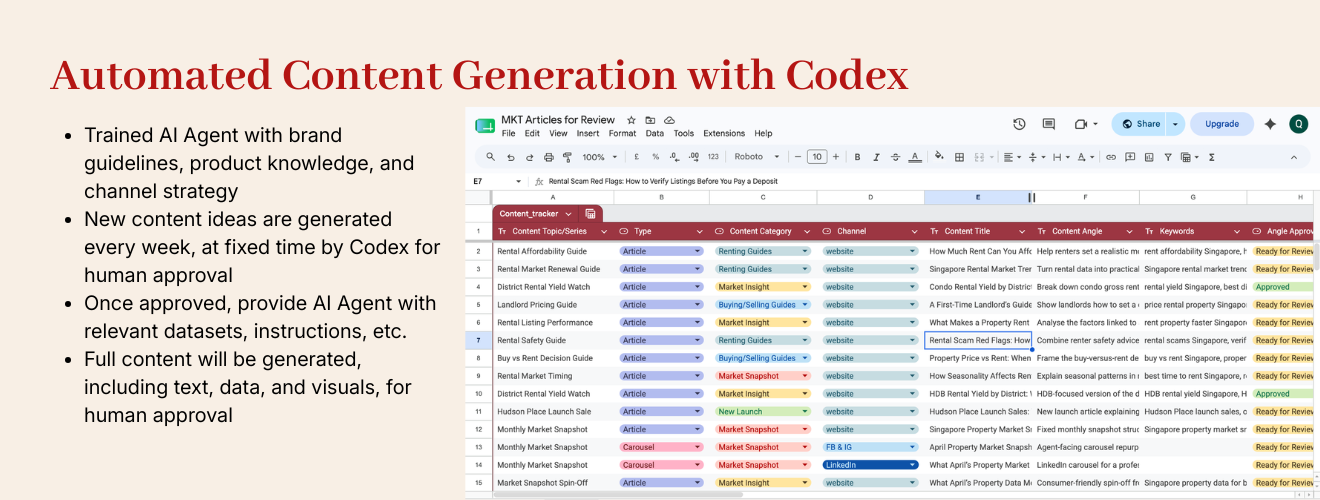Image resolution: width=1320 pixels, height=500 pixels.
Task: Collapse the toolbar with the up chevron
Action: (1294, 157)
